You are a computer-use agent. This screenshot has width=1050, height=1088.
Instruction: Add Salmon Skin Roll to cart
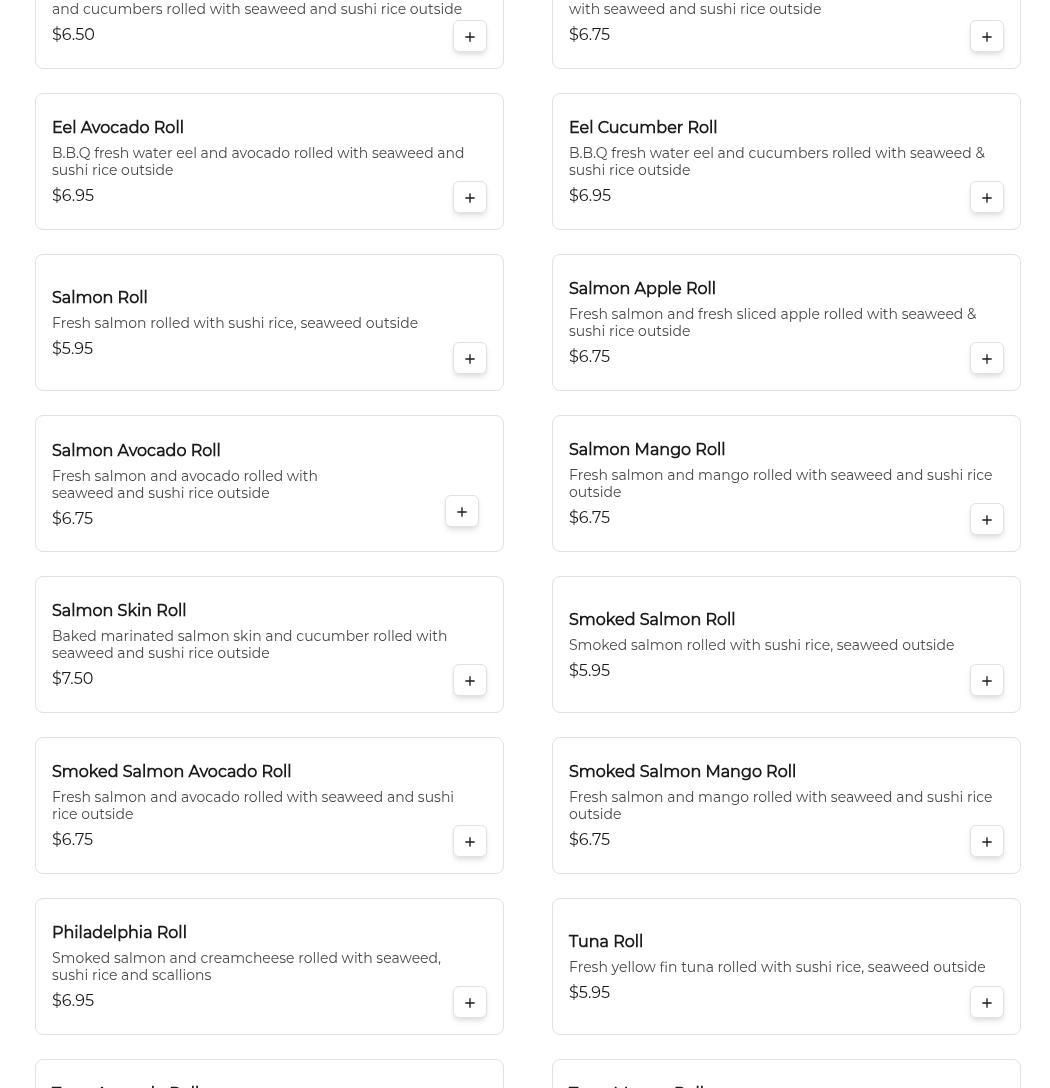[470, 680]
